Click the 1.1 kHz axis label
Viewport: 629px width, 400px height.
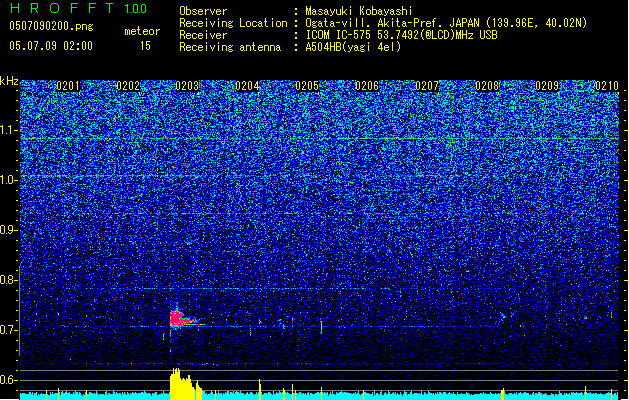pyautogui.click(x=9, y=130)
